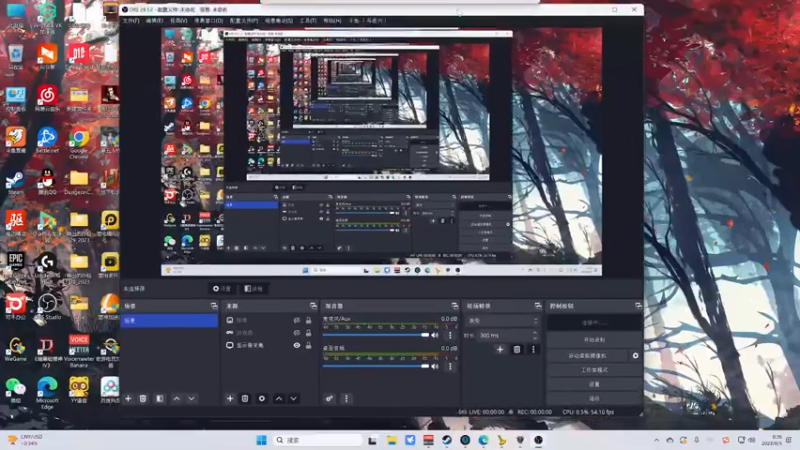Toggle 工作室模式 studio mode button
The width and height of the screenshot is (800, 450).
(x=594, y=370)
